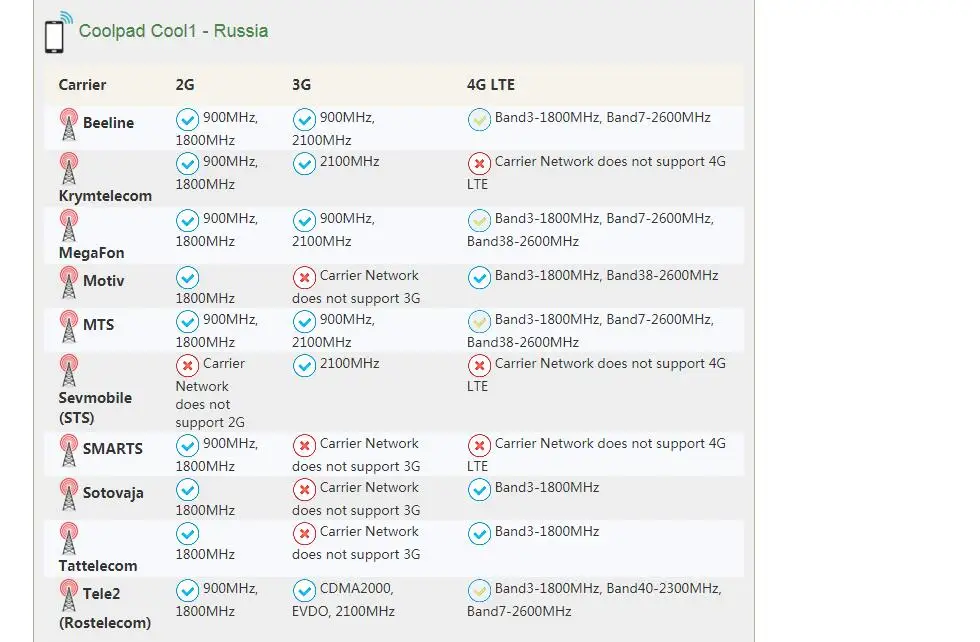Open the Coolpad Cool1 - Russia heading

173,31
